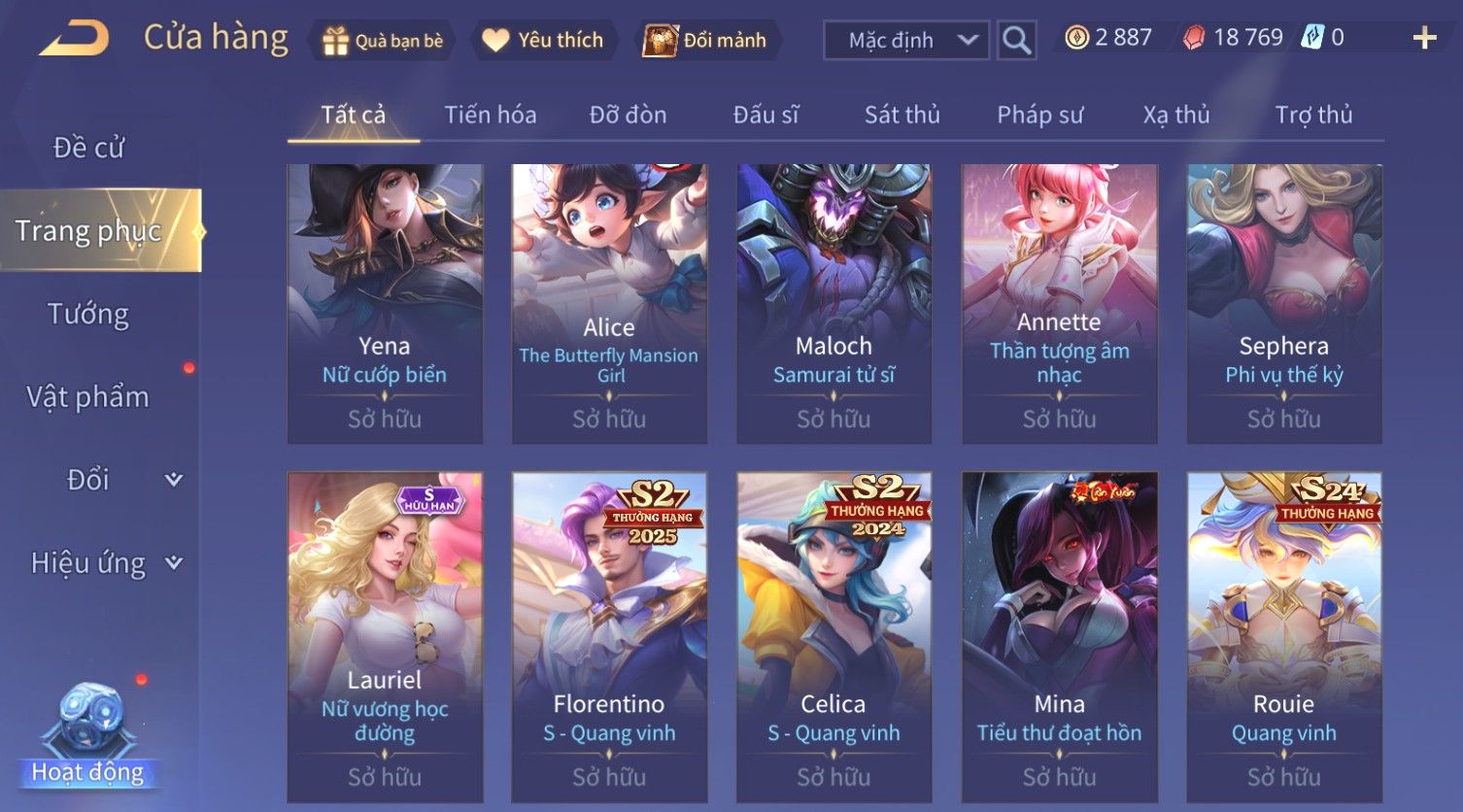Viewport: 1463px width, 812px height.
Task: Open the Mặc định sort dropdown
Action: coord(906,41)
